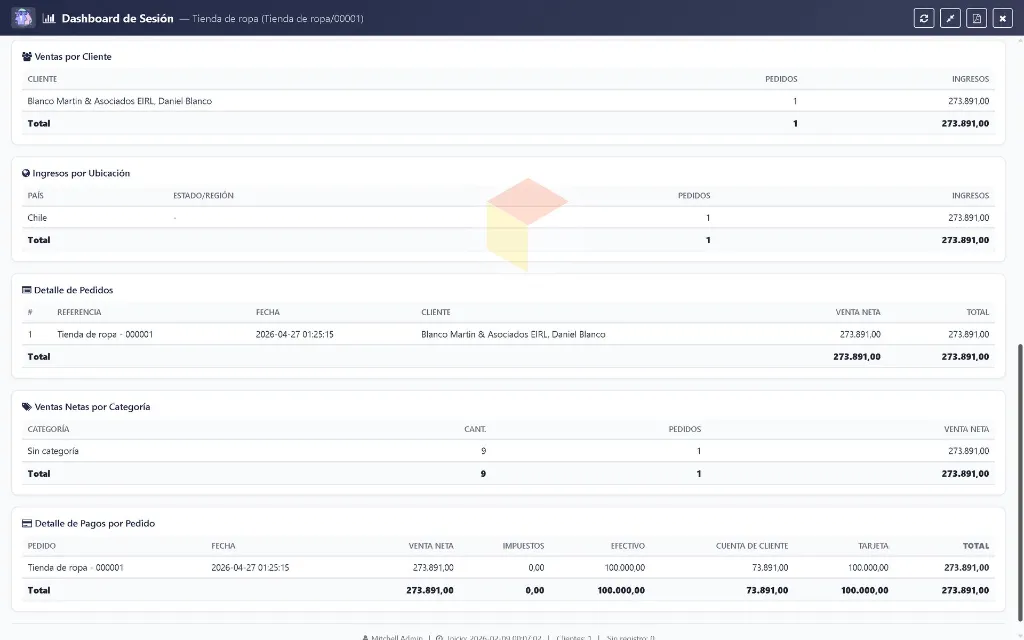Screen dimensions: 1024x640
Task: Click the bold Total cash amount 100.000,00
Action: click(x=621, y=590)
